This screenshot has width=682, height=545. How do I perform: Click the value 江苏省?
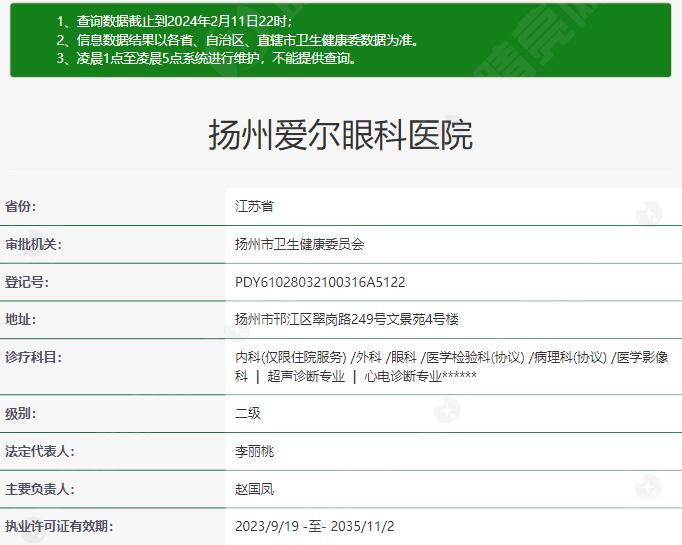[254, 206]
